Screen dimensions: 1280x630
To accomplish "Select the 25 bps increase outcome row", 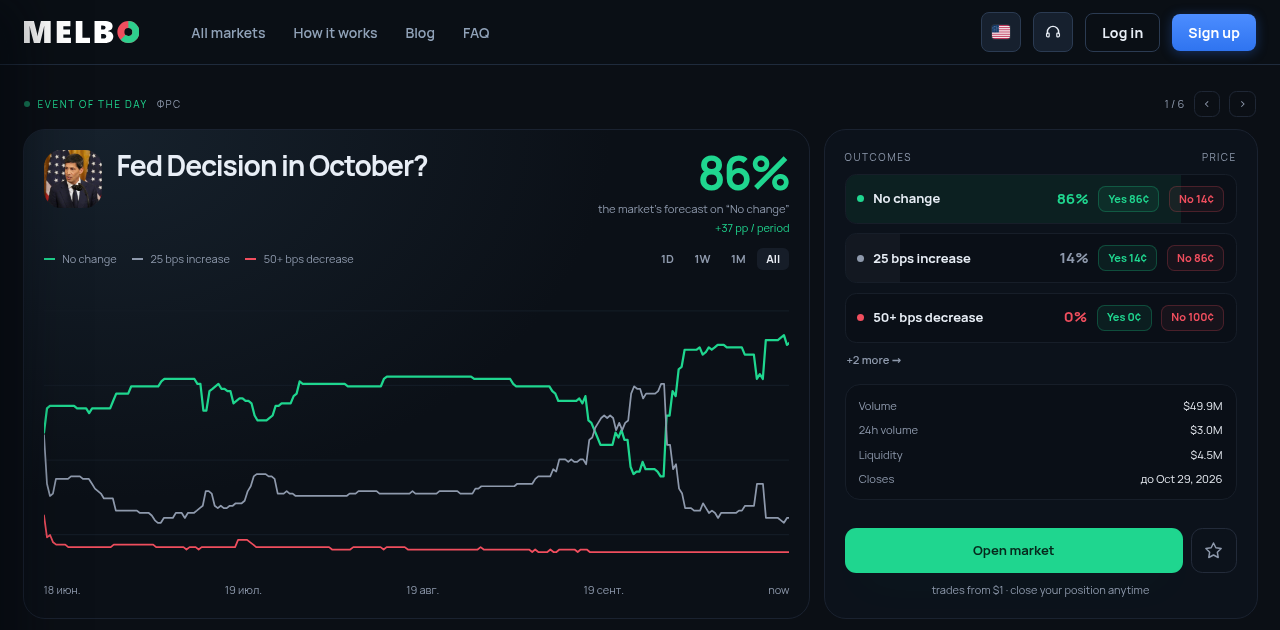I will pos(1041,258).
